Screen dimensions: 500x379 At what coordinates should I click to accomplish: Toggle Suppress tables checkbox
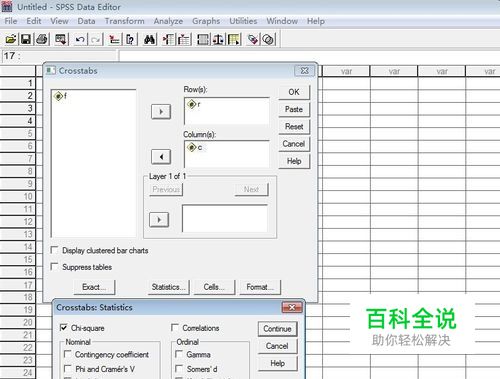54,266
